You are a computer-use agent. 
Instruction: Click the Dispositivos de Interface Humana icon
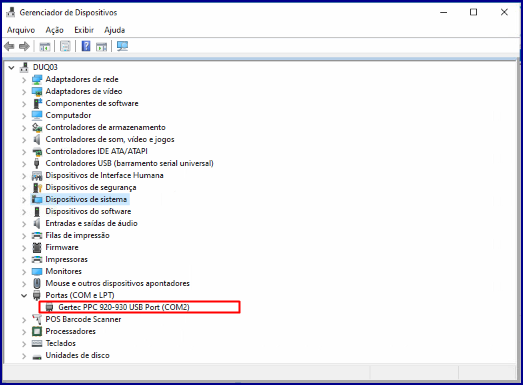pos(37,175)
